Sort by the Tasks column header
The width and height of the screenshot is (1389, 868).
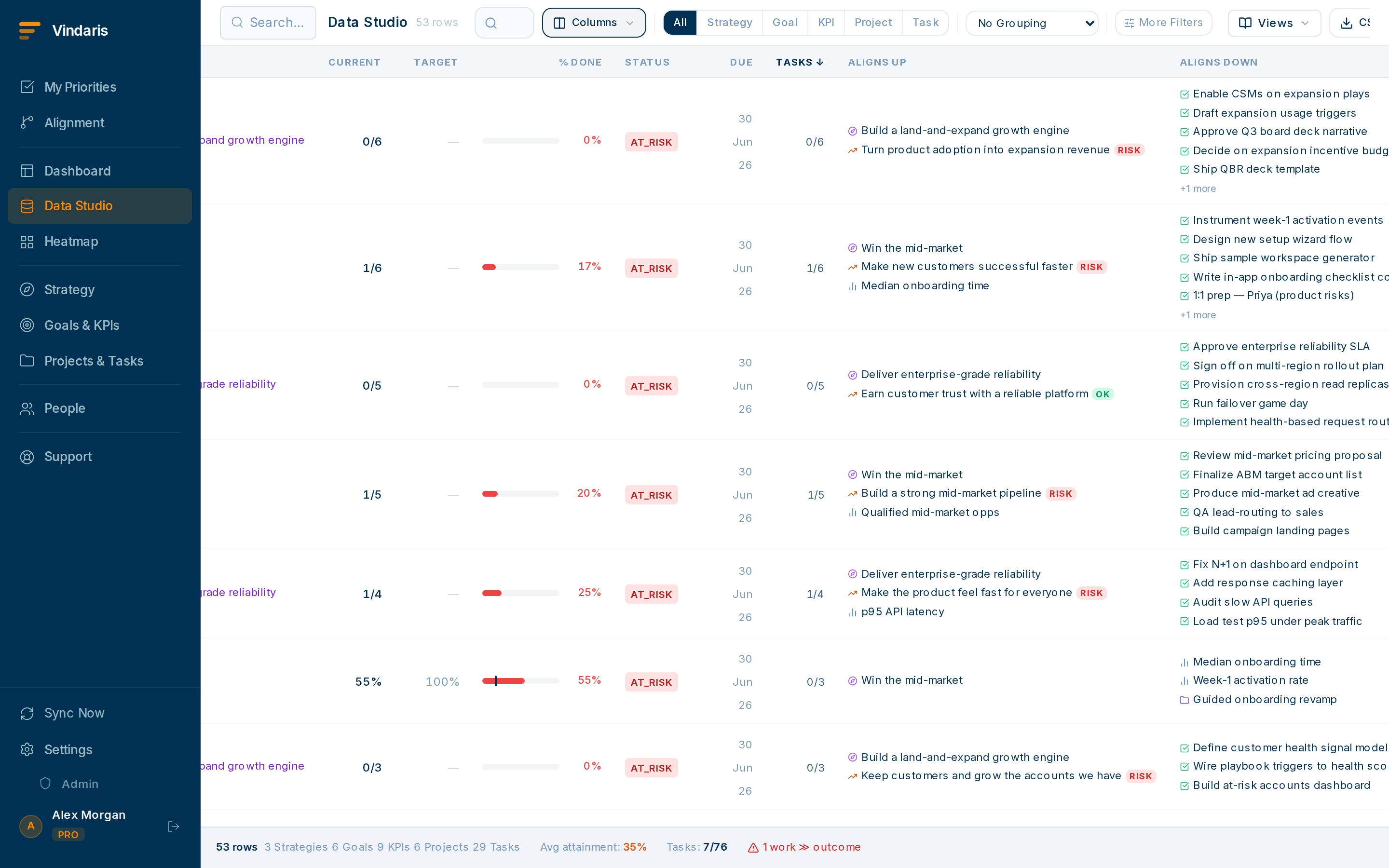tap(800, 63)
